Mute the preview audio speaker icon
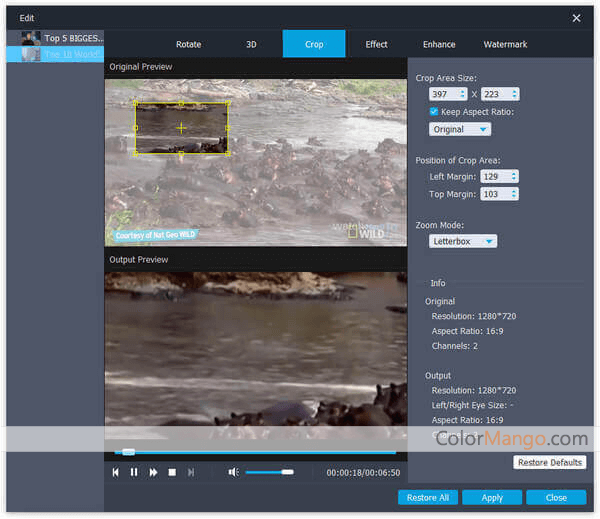This screenshot has height=519, width=600. (232, 472)
